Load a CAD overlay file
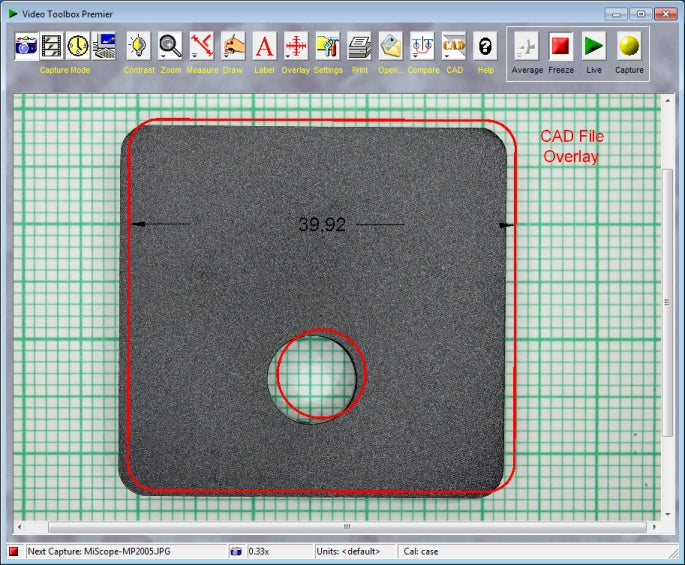 coord(454,46)
